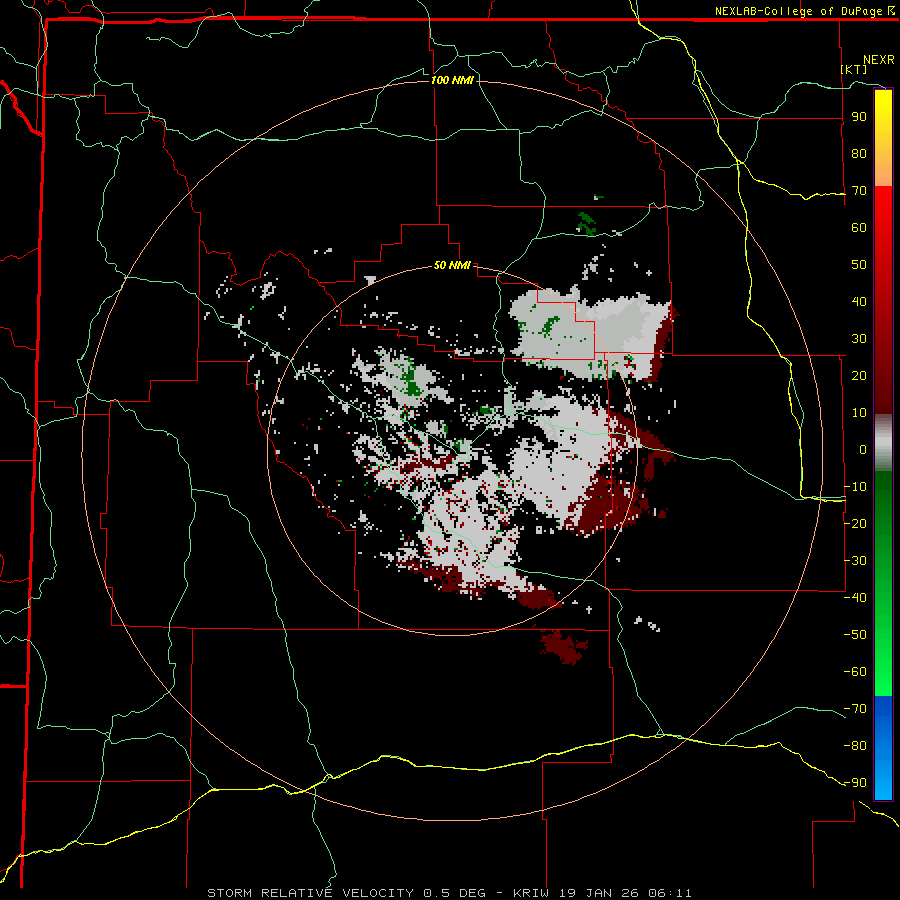900x900 pixels.
Task: Click the 90 value on the velocity scale
Action: point(859,117)
